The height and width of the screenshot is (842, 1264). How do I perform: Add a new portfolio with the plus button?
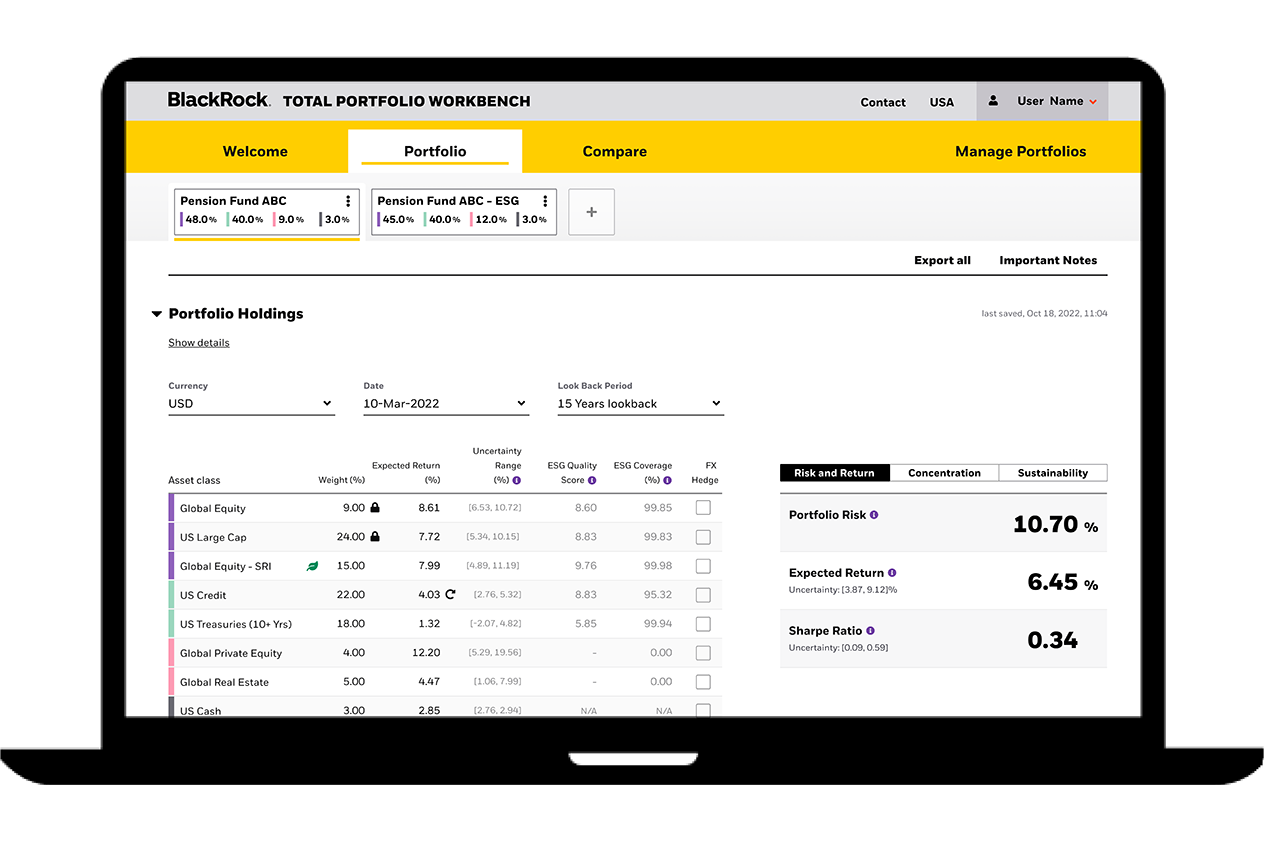[591, 212]
